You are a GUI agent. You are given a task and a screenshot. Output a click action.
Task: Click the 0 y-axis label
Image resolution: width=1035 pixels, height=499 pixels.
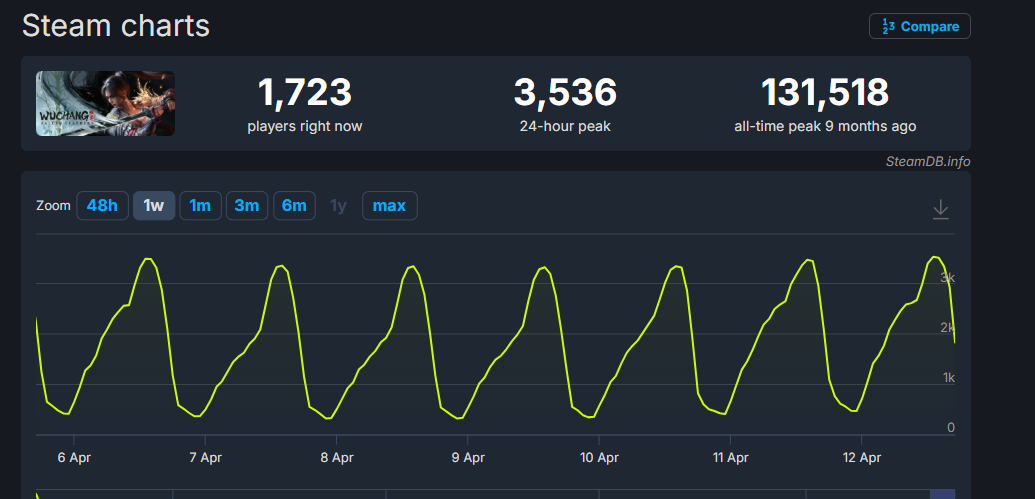pyautogui.click(x=951, y=428)
